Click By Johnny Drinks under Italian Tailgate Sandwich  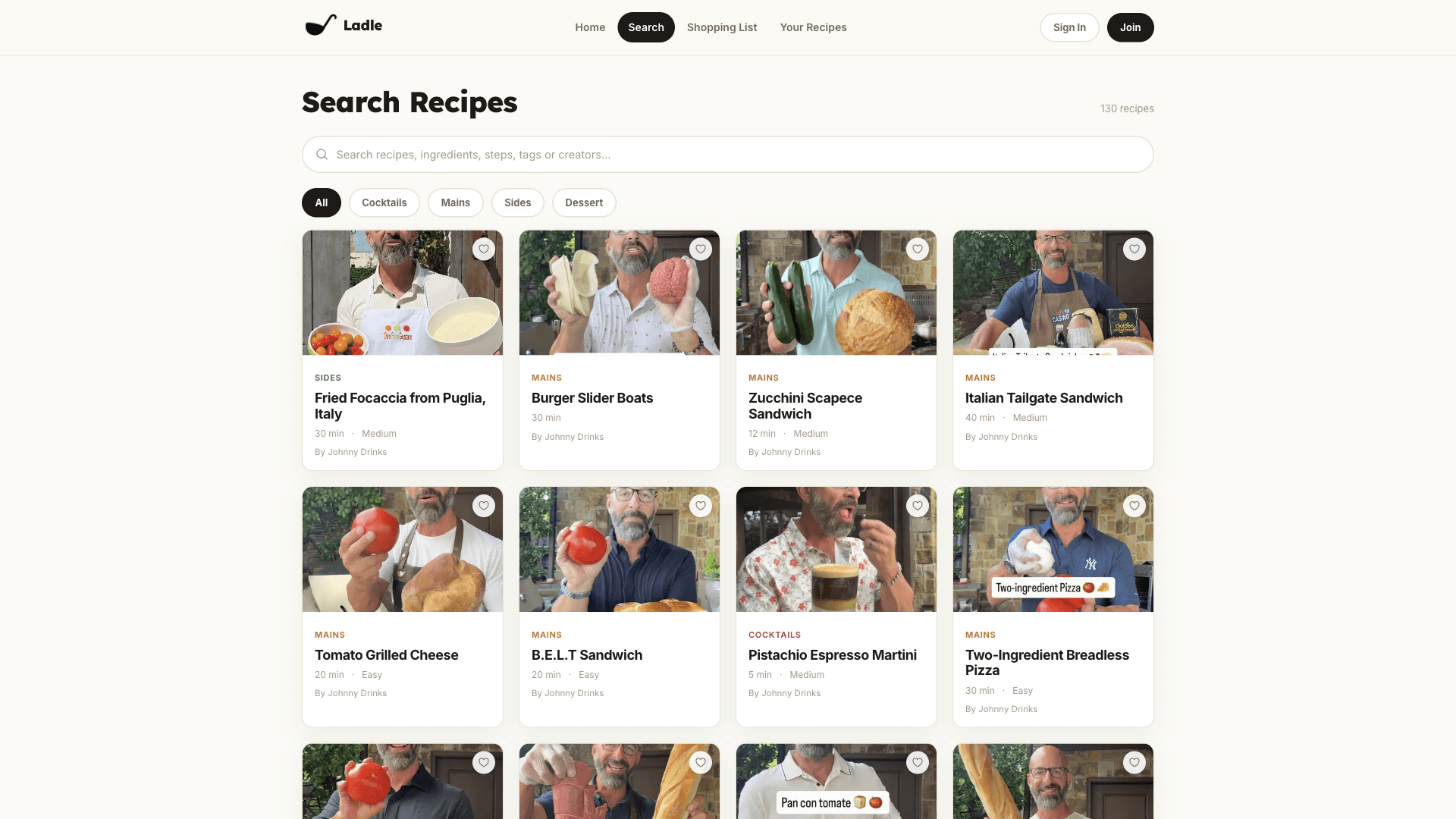point(1001,437)
